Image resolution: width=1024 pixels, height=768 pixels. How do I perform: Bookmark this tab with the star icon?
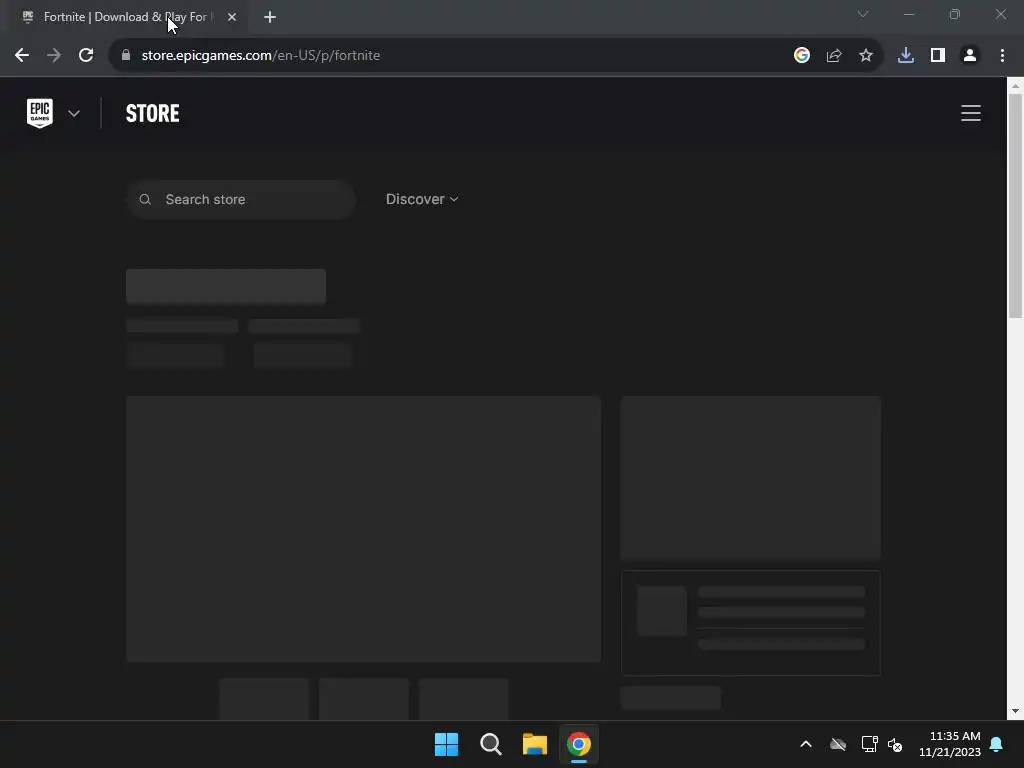click(865, 56)
